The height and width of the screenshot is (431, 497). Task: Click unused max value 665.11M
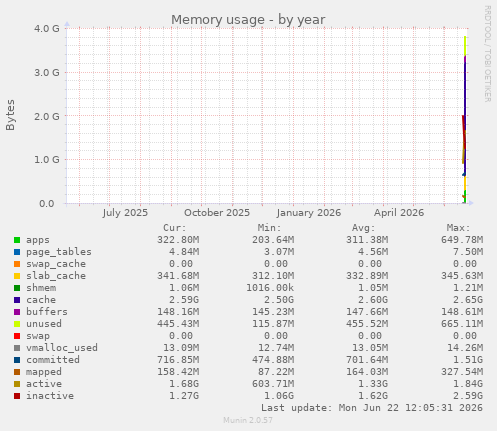point(462,324)
